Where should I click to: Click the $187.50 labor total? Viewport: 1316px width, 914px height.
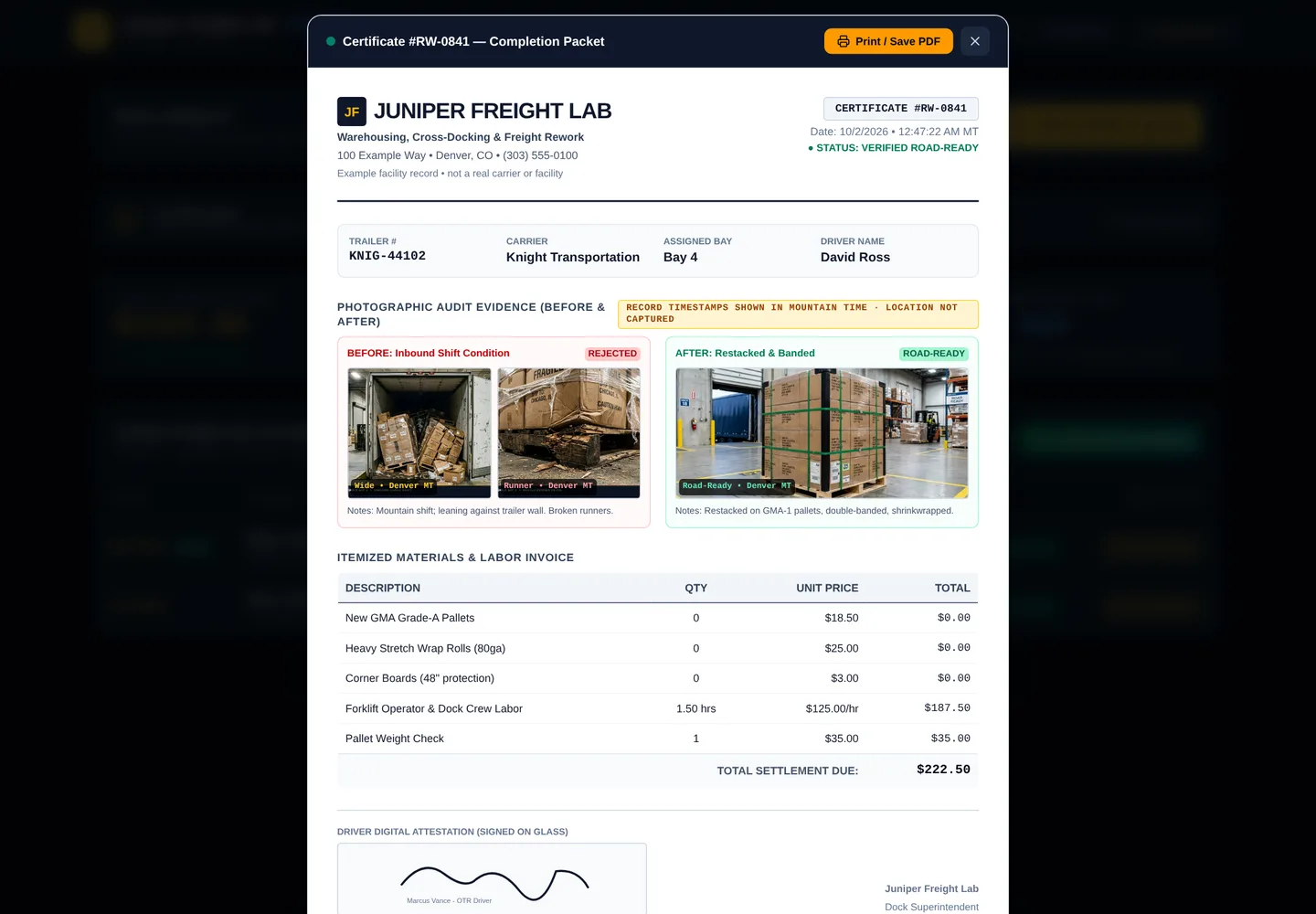pyautogui.click(x=947, y=708)
